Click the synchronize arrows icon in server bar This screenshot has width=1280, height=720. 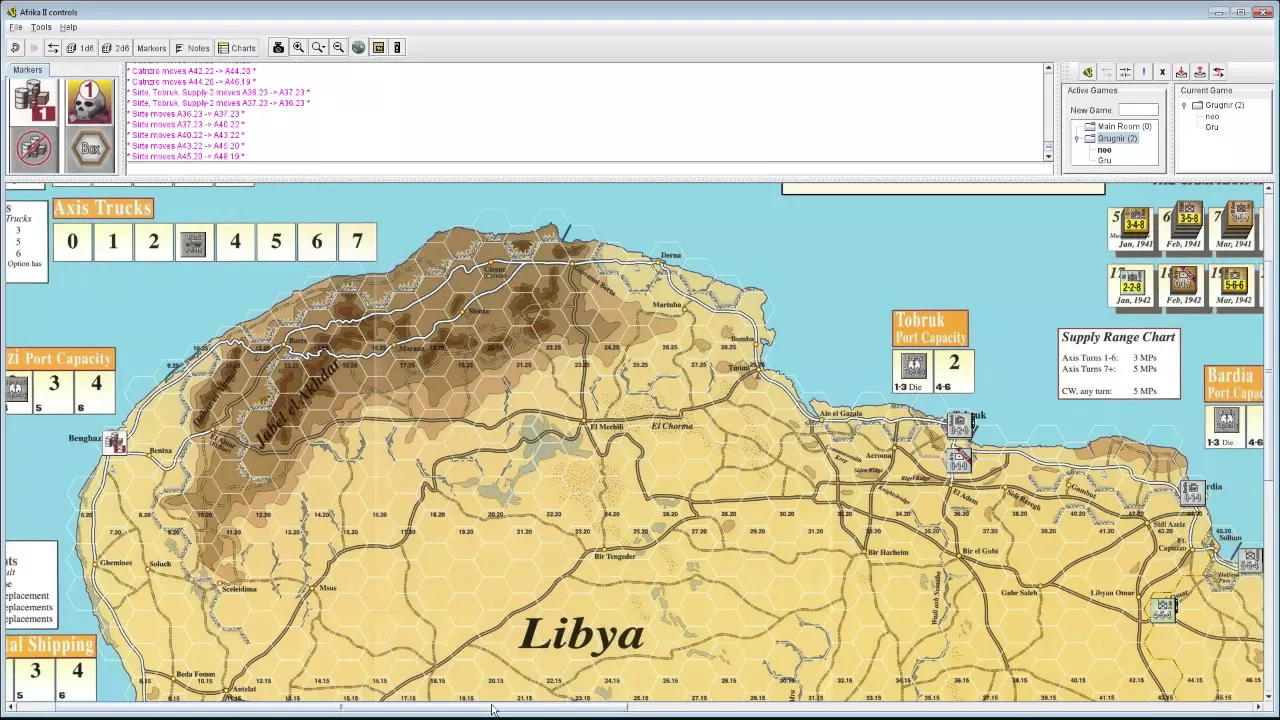(1125, 72)
